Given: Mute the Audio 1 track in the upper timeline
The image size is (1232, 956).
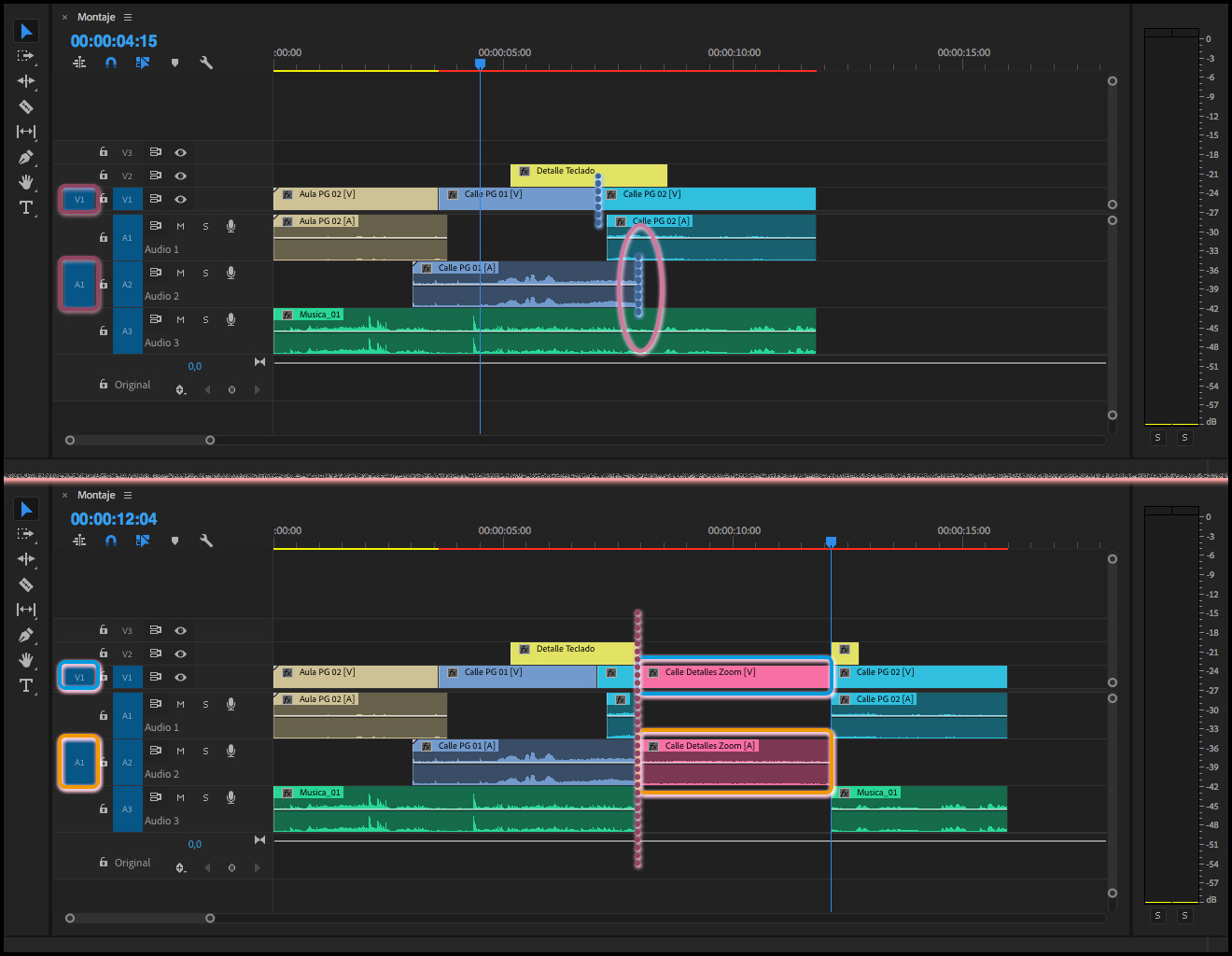Looking at the screenshot, I should [180, 226].
